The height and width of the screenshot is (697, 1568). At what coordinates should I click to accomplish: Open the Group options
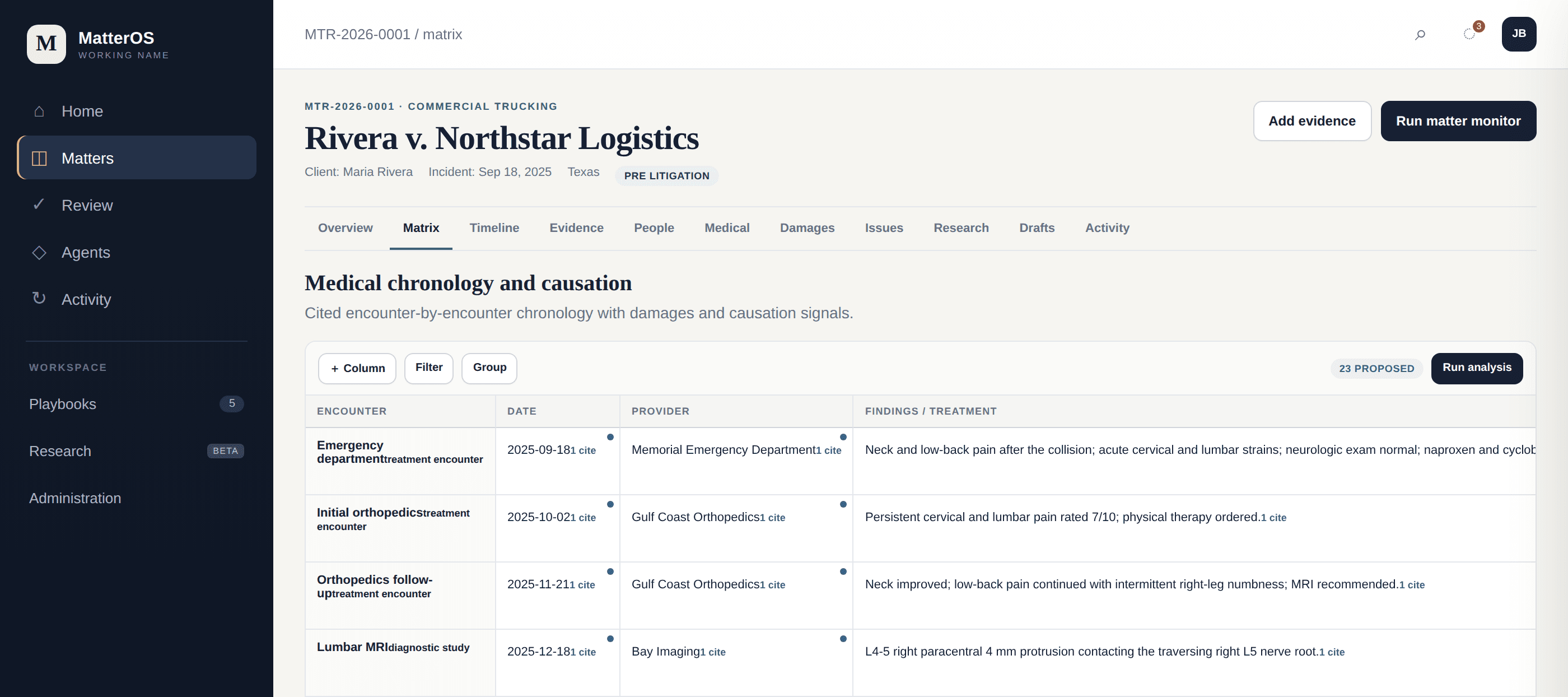[x=489, y=368]
